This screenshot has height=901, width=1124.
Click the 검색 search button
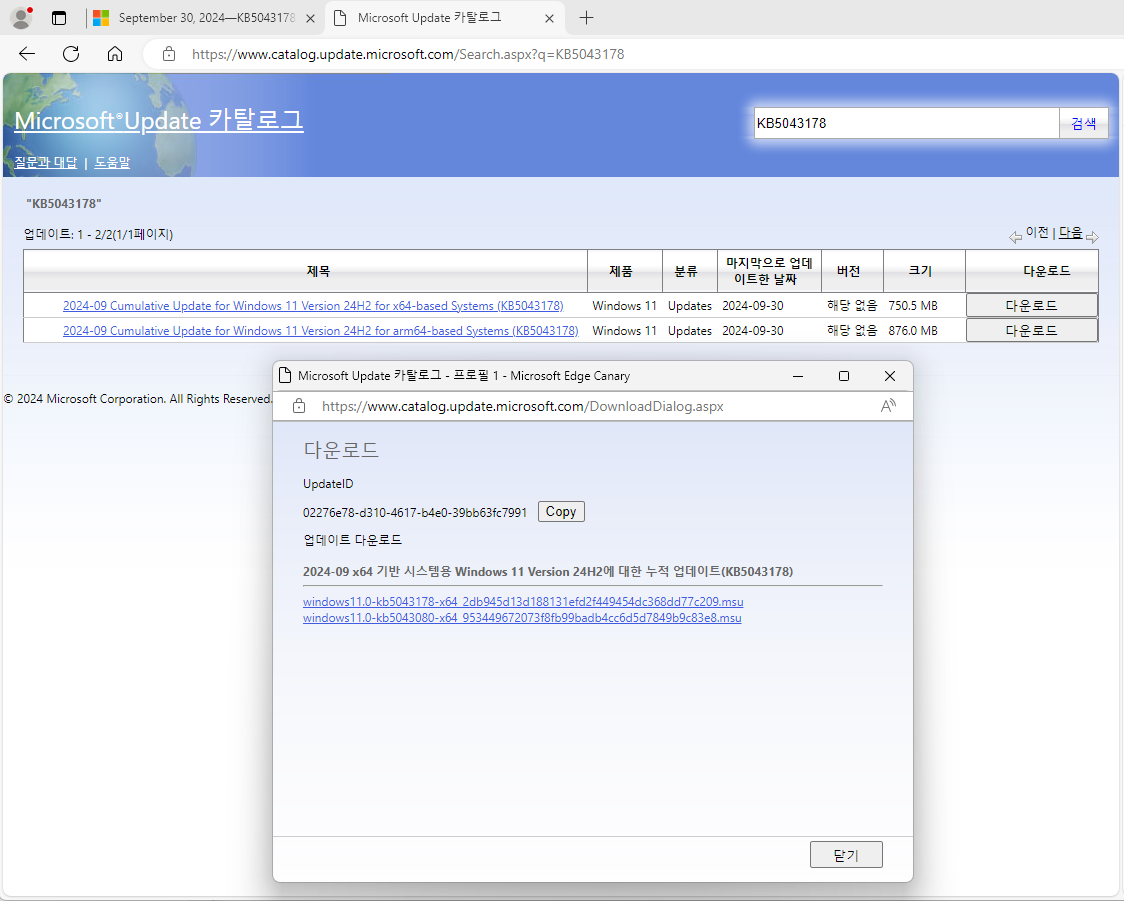[x=1083, y=123]
